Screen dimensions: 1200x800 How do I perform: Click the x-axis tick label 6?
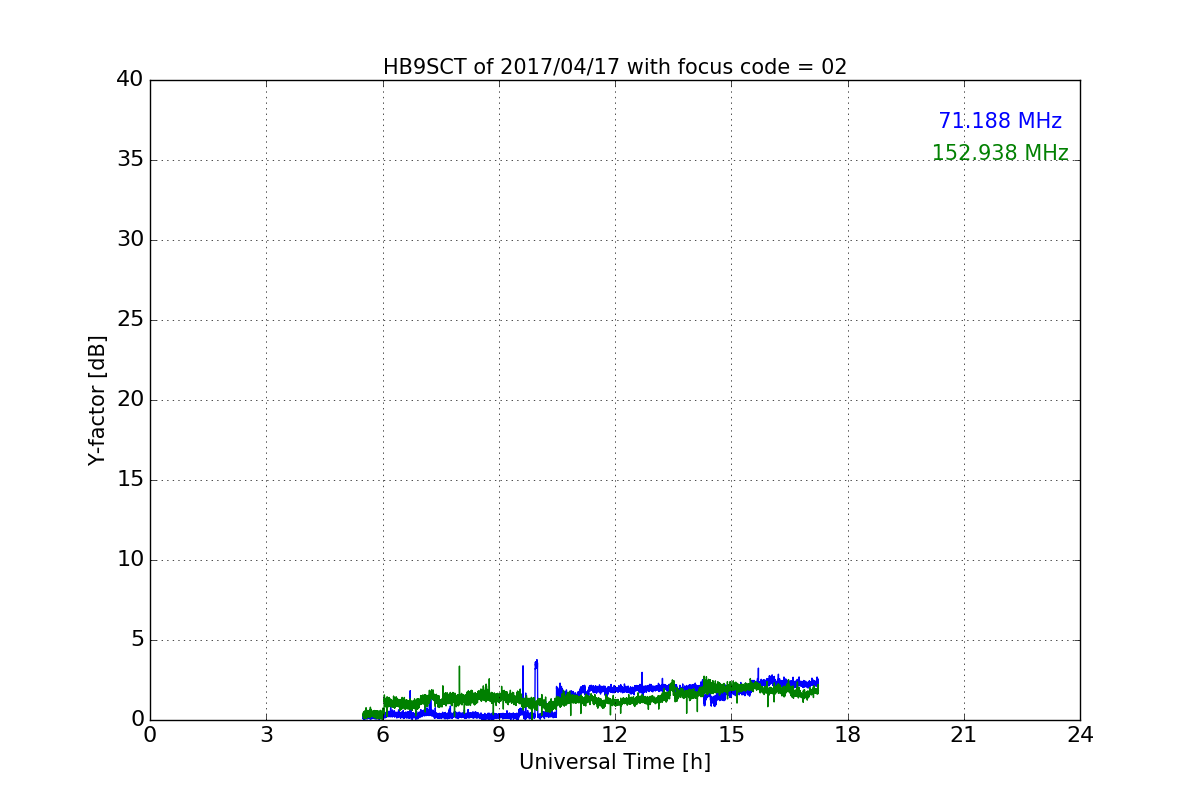[x=383, y=735]
